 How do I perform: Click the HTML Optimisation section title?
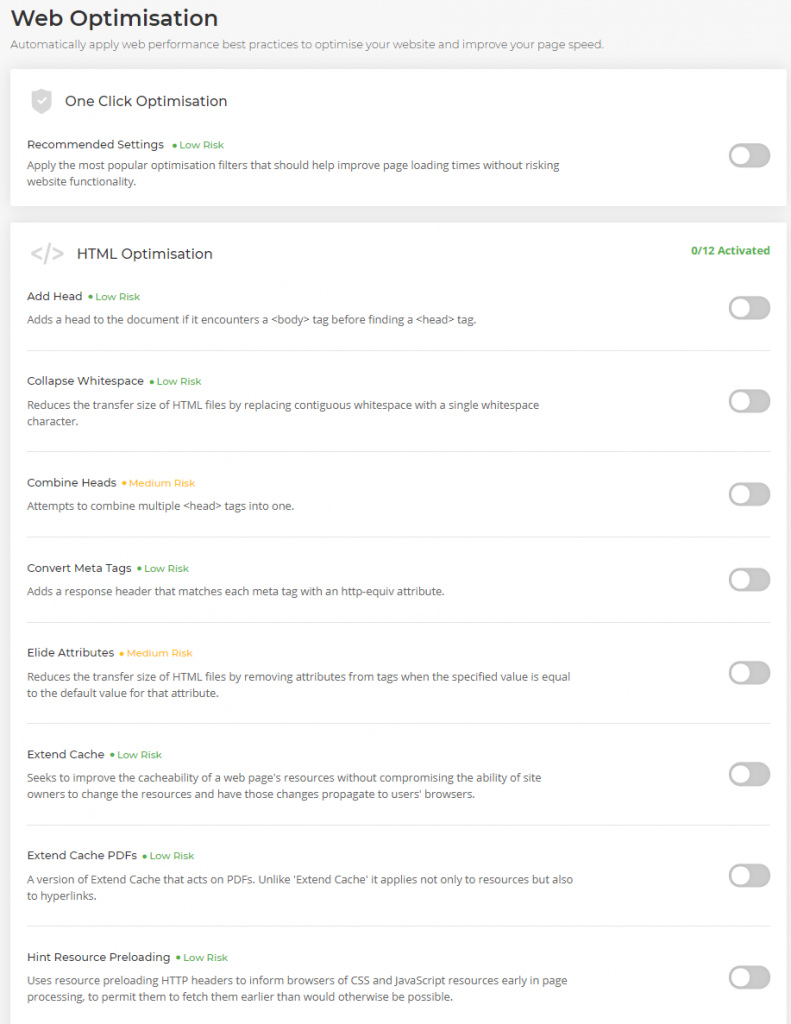144,254
